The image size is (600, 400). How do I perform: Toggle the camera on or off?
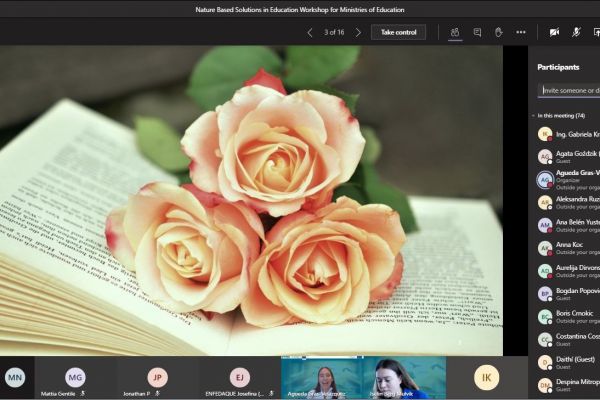554,33
